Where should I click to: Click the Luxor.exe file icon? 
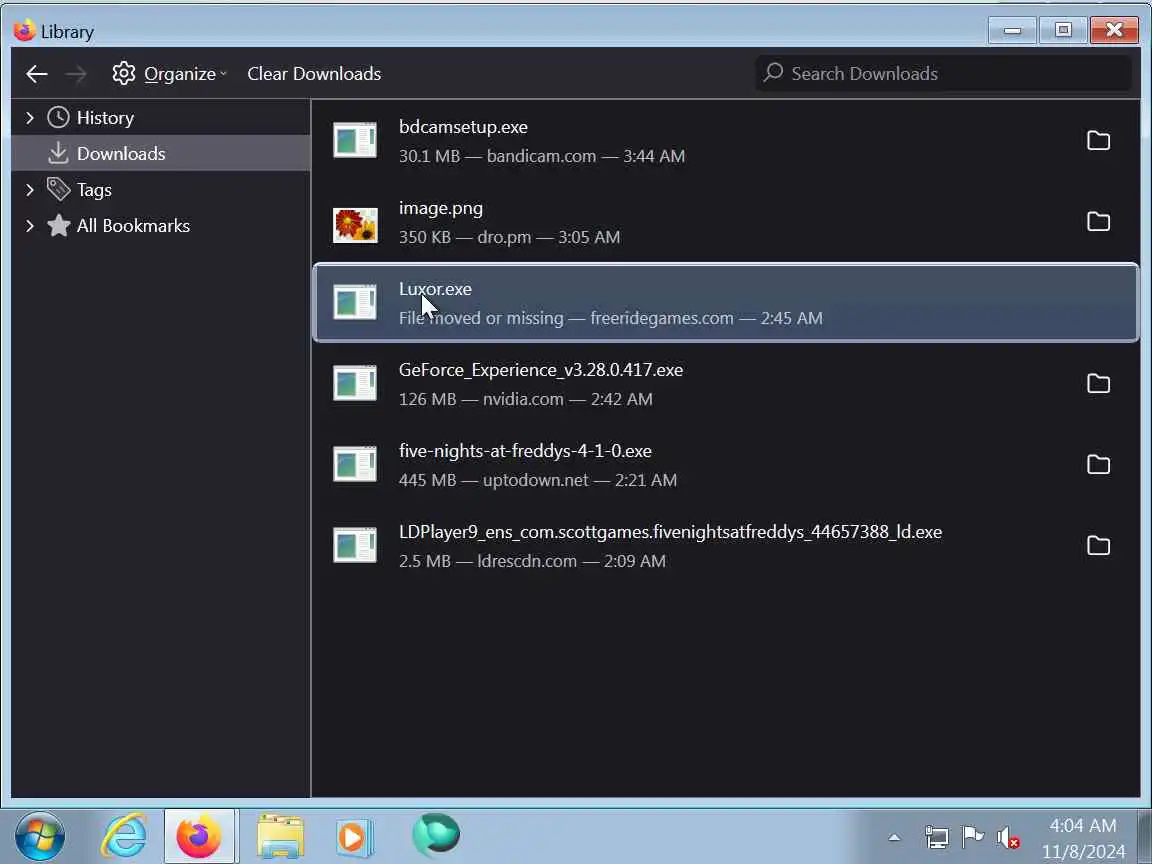tap(355, 302)
